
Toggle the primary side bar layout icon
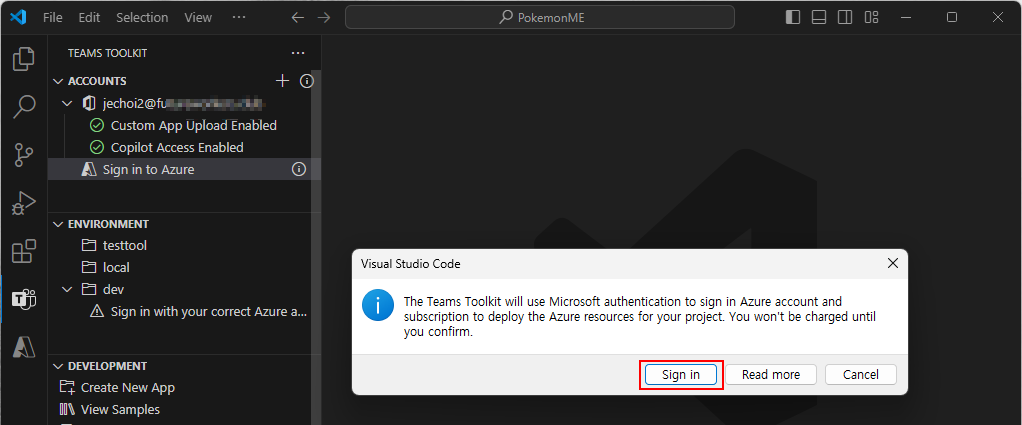(793, 18)
